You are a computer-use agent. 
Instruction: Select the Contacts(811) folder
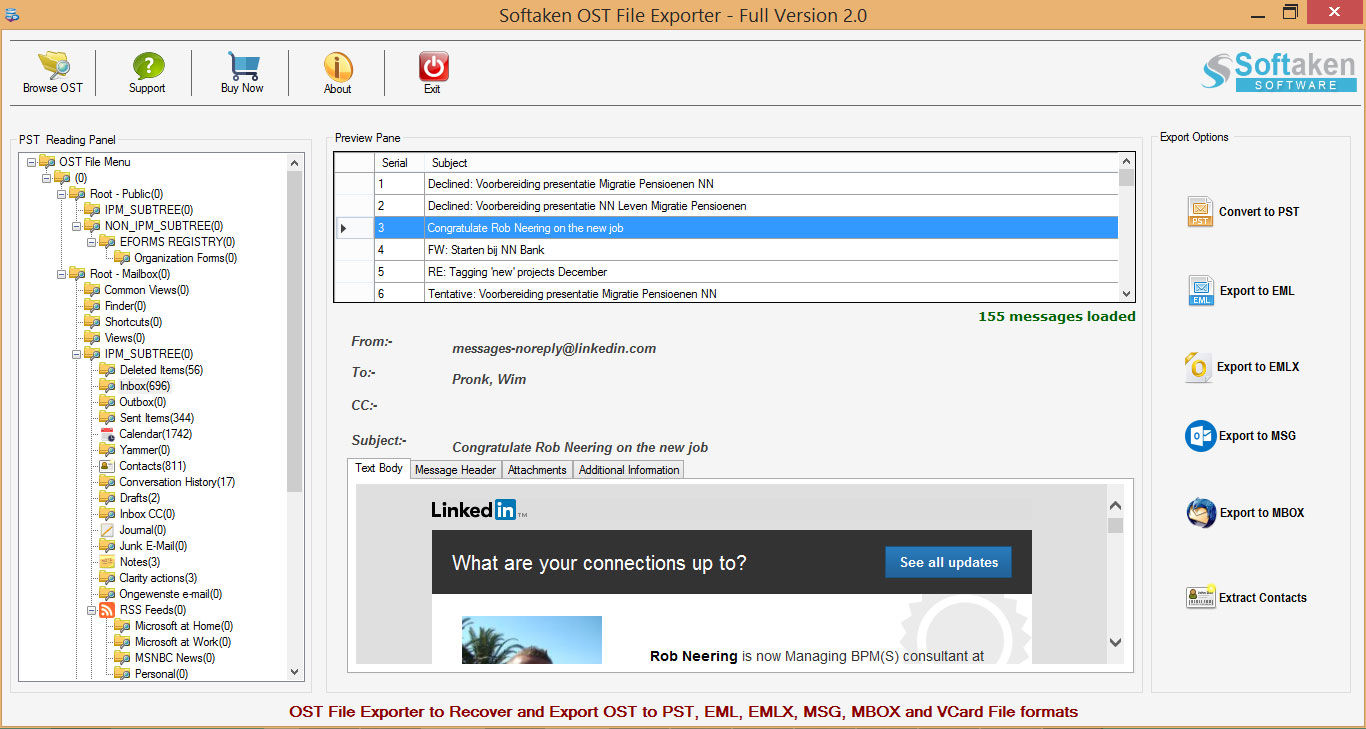[152, 466]
